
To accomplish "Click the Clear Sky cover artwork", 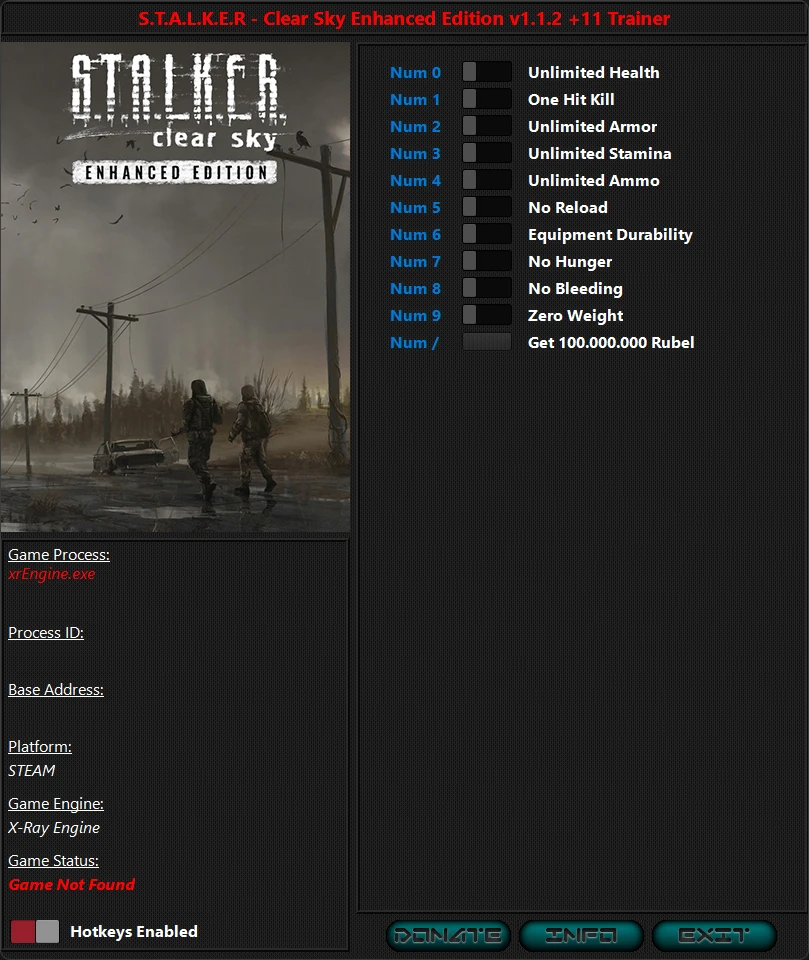I will coord(176,290).
